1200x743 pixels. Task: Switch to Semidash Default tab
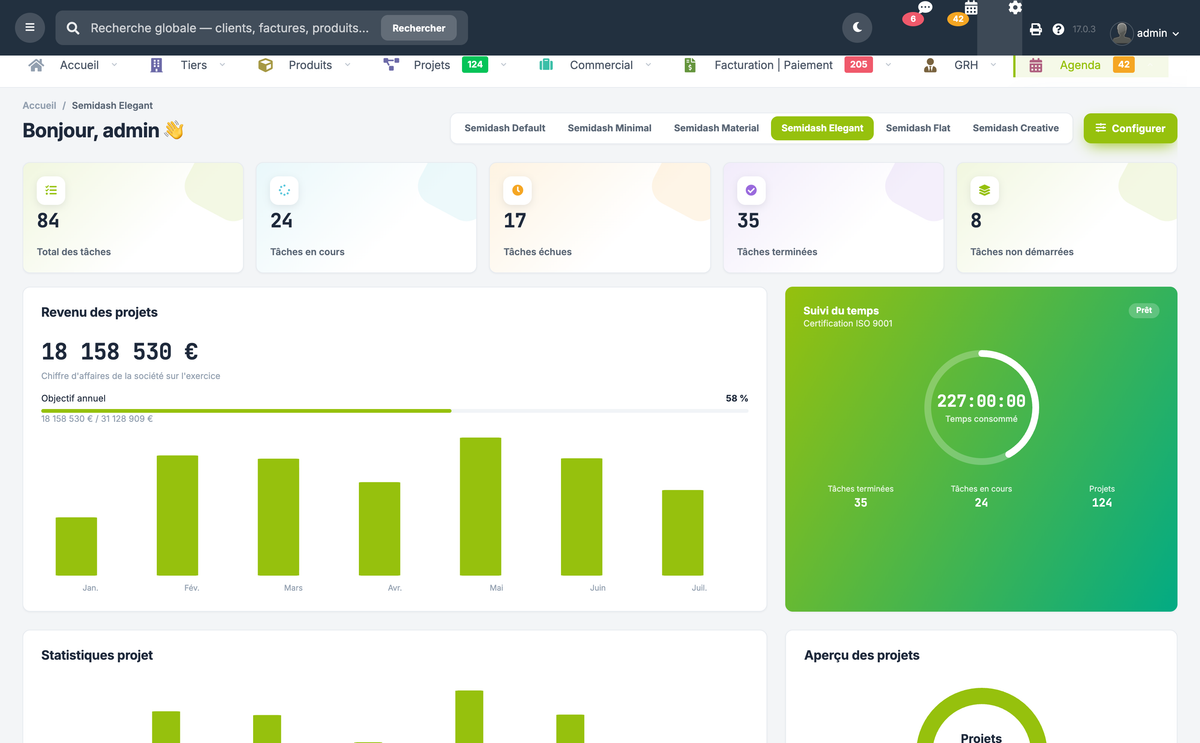[505, 128]
